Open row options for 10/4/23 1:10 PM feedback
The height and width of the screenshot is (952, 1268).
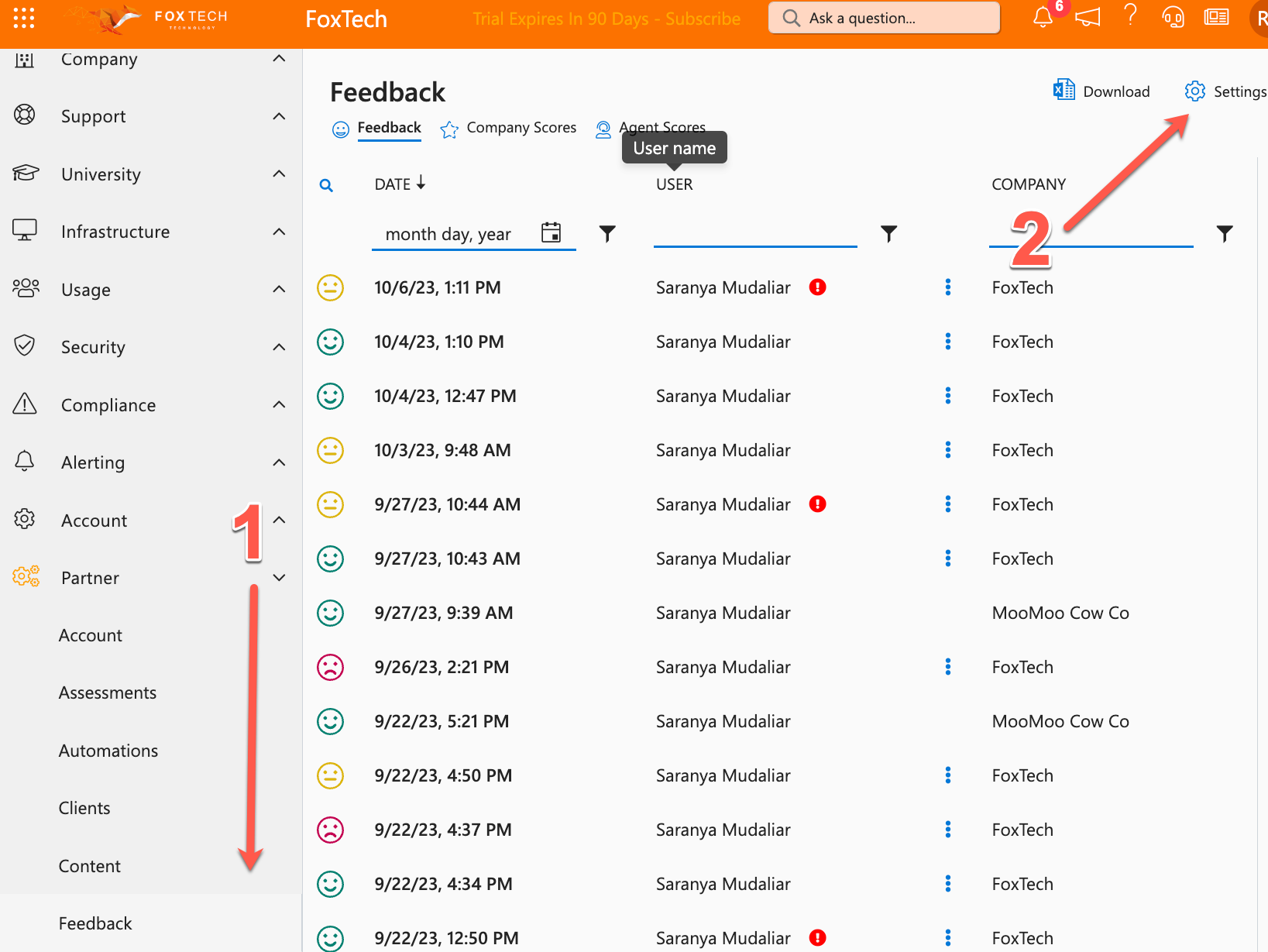(x=947, y=342)
